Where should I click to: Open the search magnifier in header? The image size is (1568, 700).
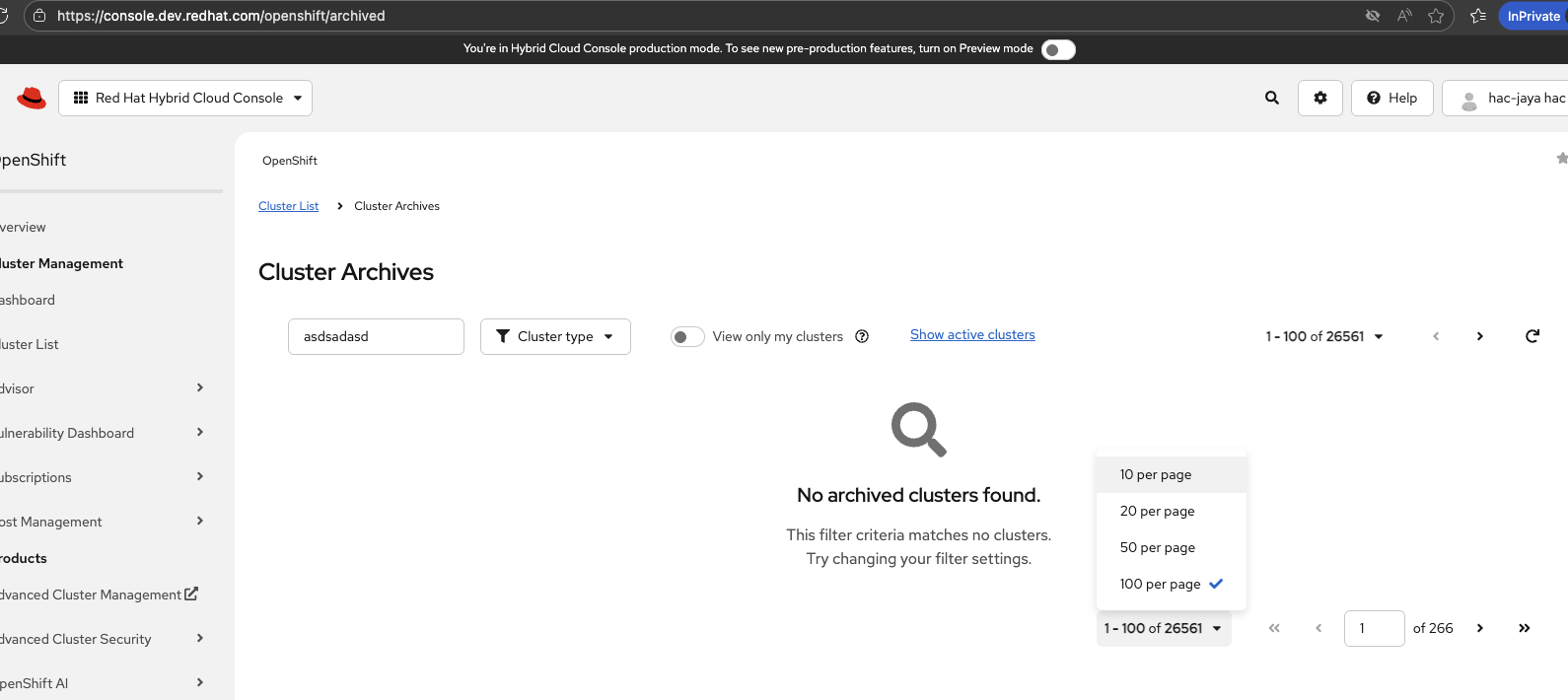pos(1272,98)
